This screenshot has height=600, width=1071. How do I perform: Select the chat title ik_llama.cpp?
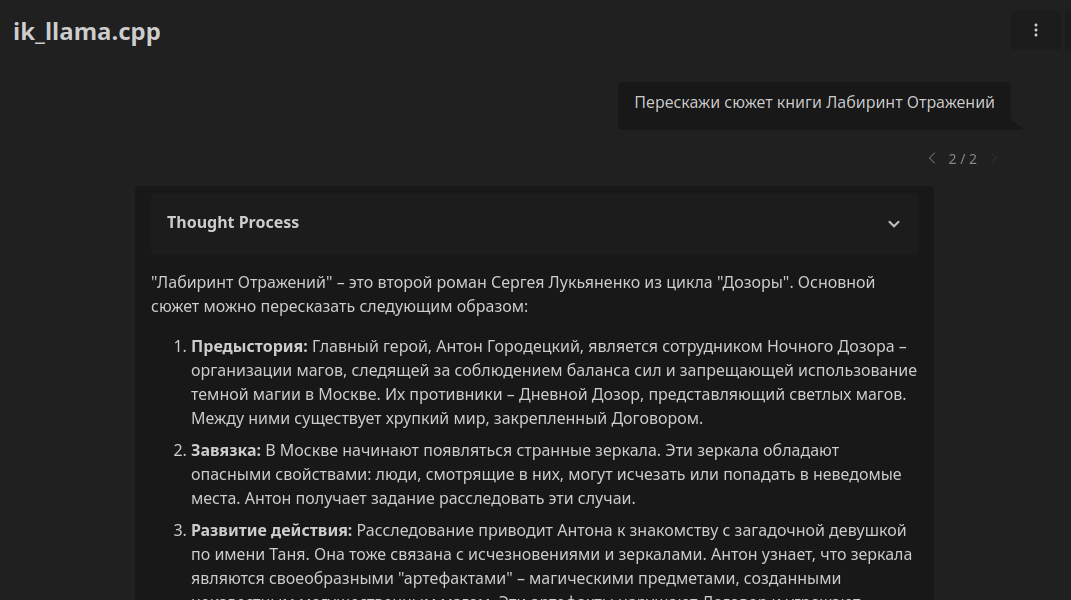86,31
